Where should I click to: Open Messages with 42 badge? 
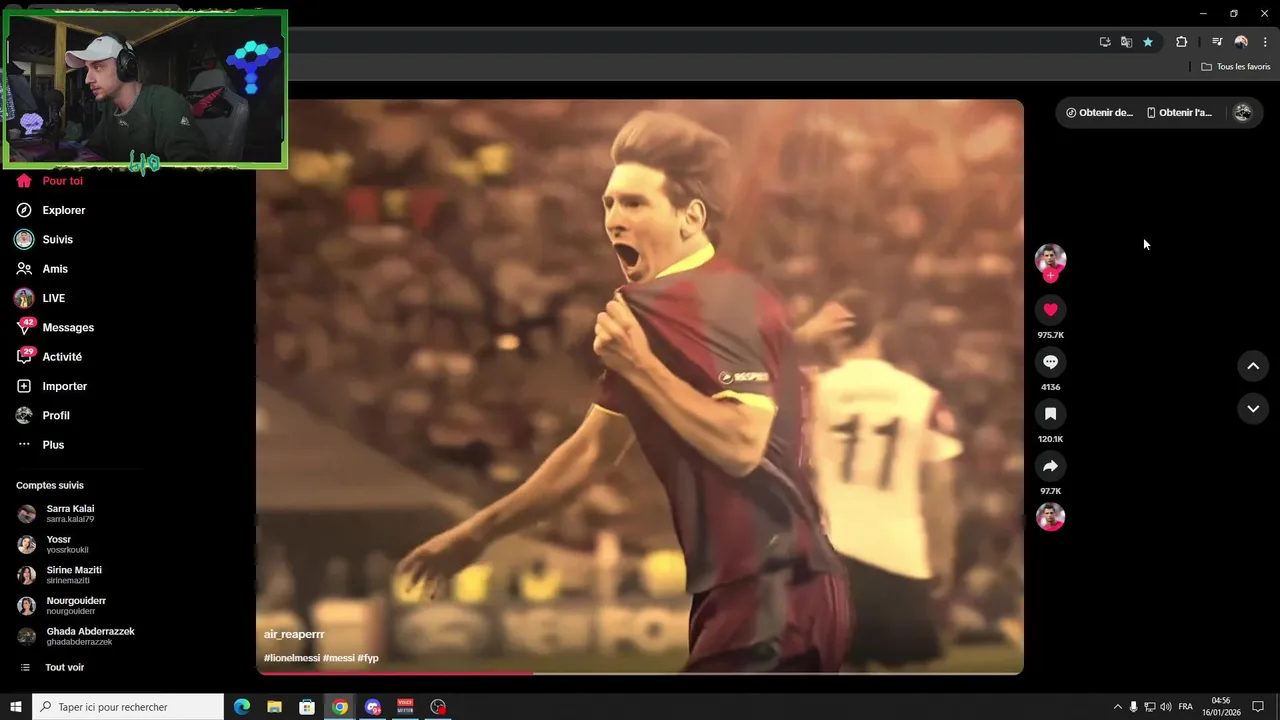tap(55, 327)
